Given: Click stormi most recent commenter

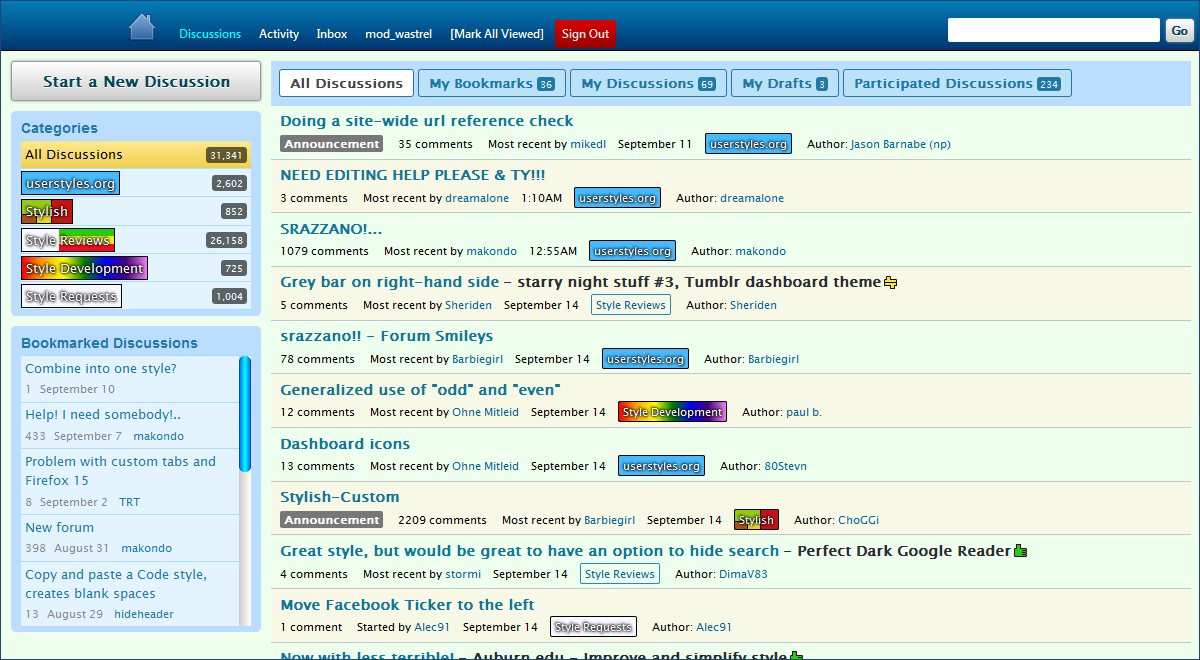Looking at the screenshot, I should [463, 574].
